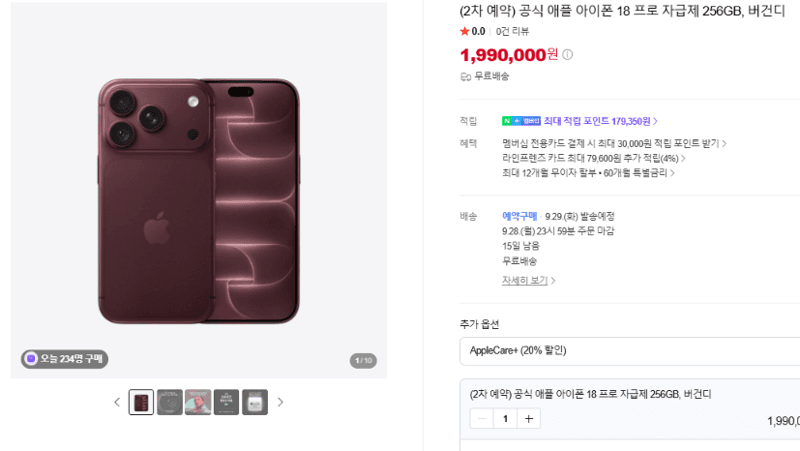The width and height of the screenshot is (800, 451).
Task: Select the second product thumbnail
Action: (170, 402)
